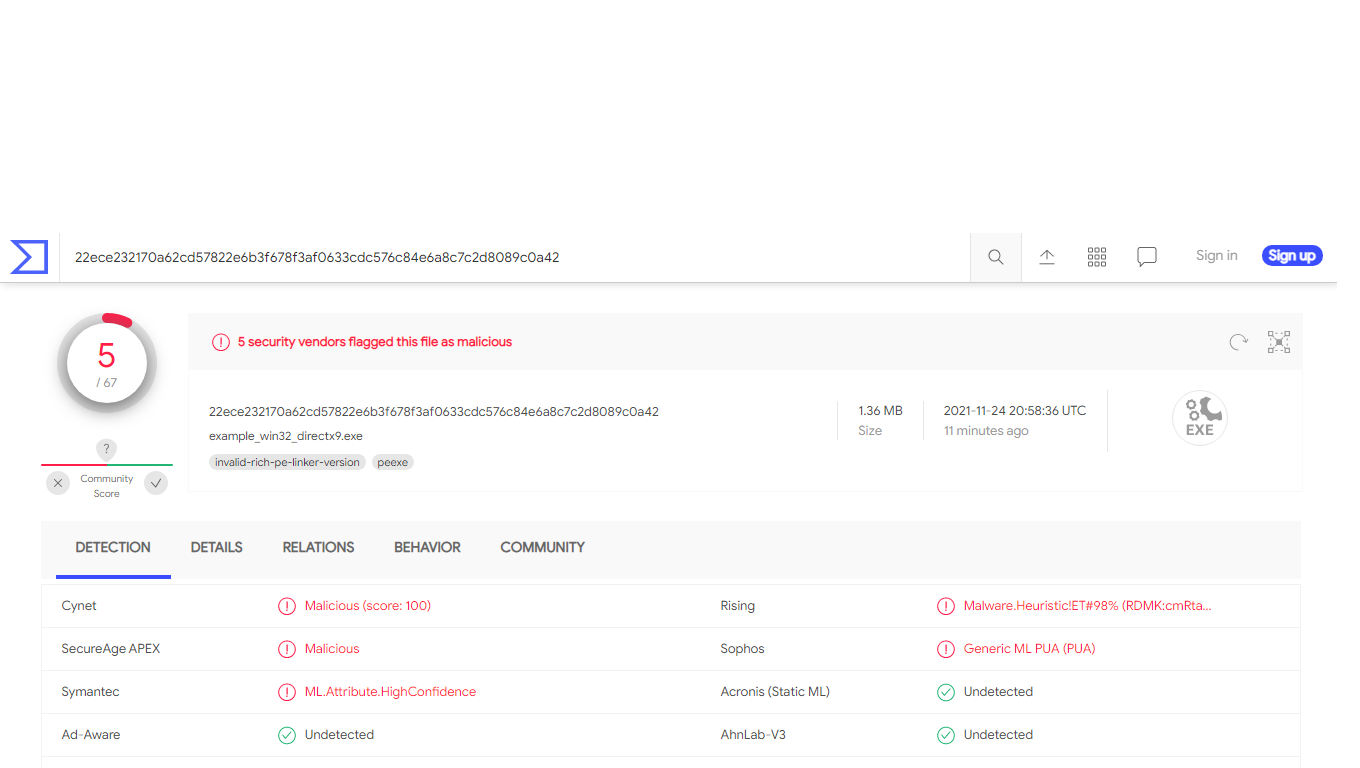
Task: Click the red alert icon beside Cynet
Action: (x=287, y=606)
